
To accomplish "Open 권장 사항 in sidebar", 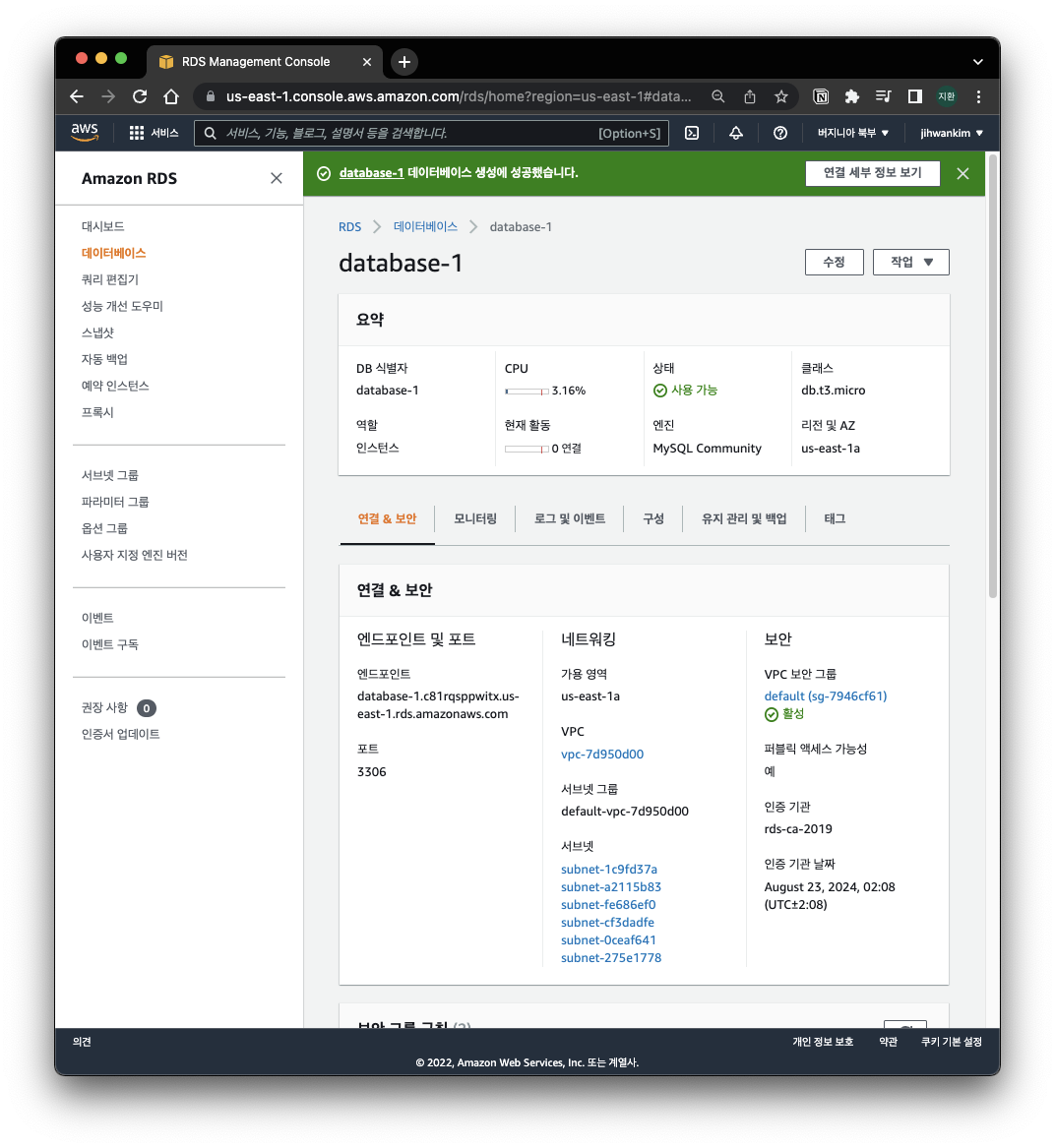I will (104, 707).
